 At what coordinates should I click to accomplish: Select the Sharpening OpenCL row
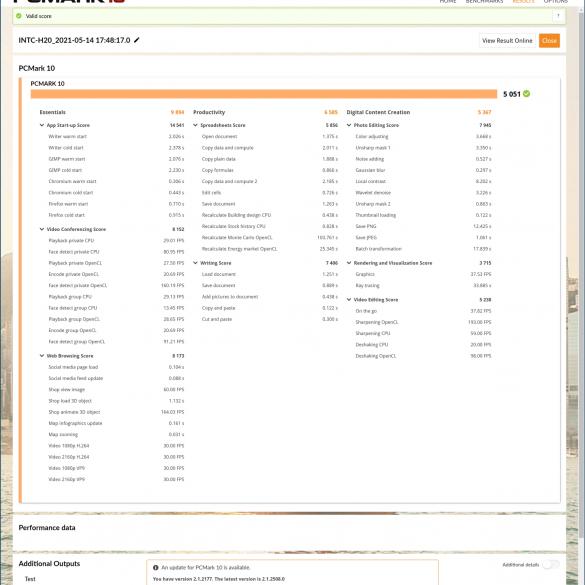point(423,322)
